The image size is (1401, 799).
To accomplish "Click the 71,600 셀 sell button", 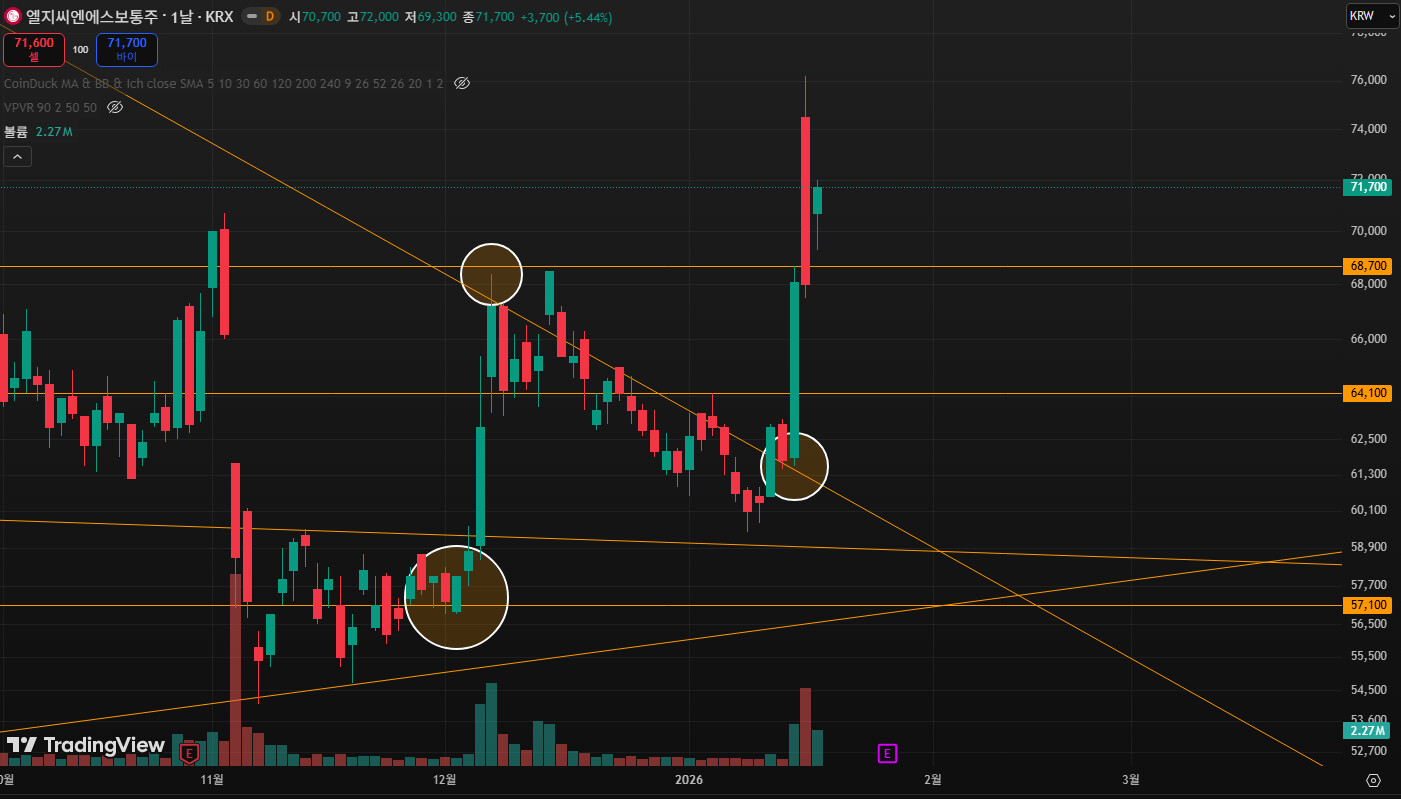I will pos(34,49).
